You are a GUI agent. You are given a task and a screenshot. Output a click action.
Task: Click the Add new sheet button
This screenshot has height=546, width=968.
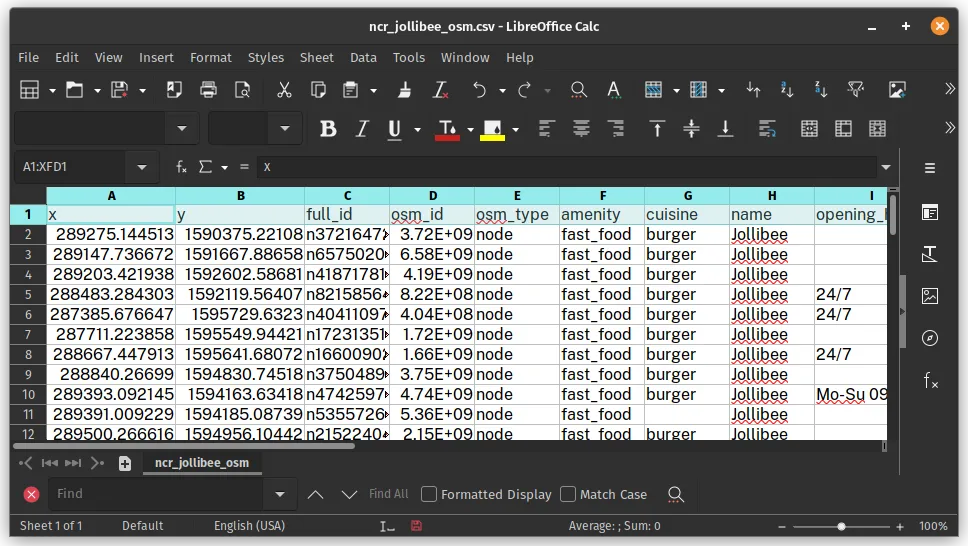click(125, 463)
